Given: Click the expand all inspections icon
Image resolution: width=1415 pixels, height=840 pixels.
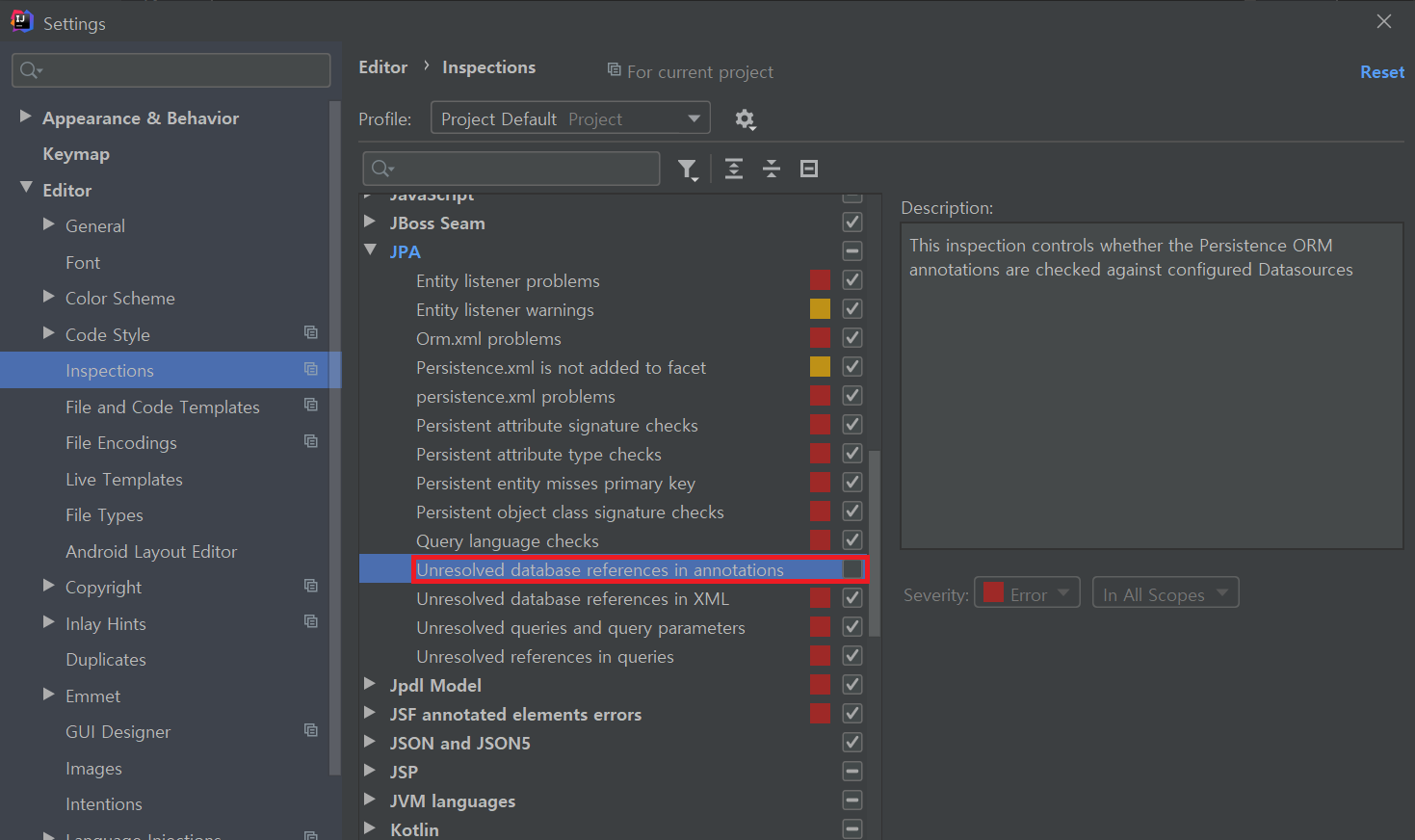Looking at the screenshot, I should pos(733,169).
